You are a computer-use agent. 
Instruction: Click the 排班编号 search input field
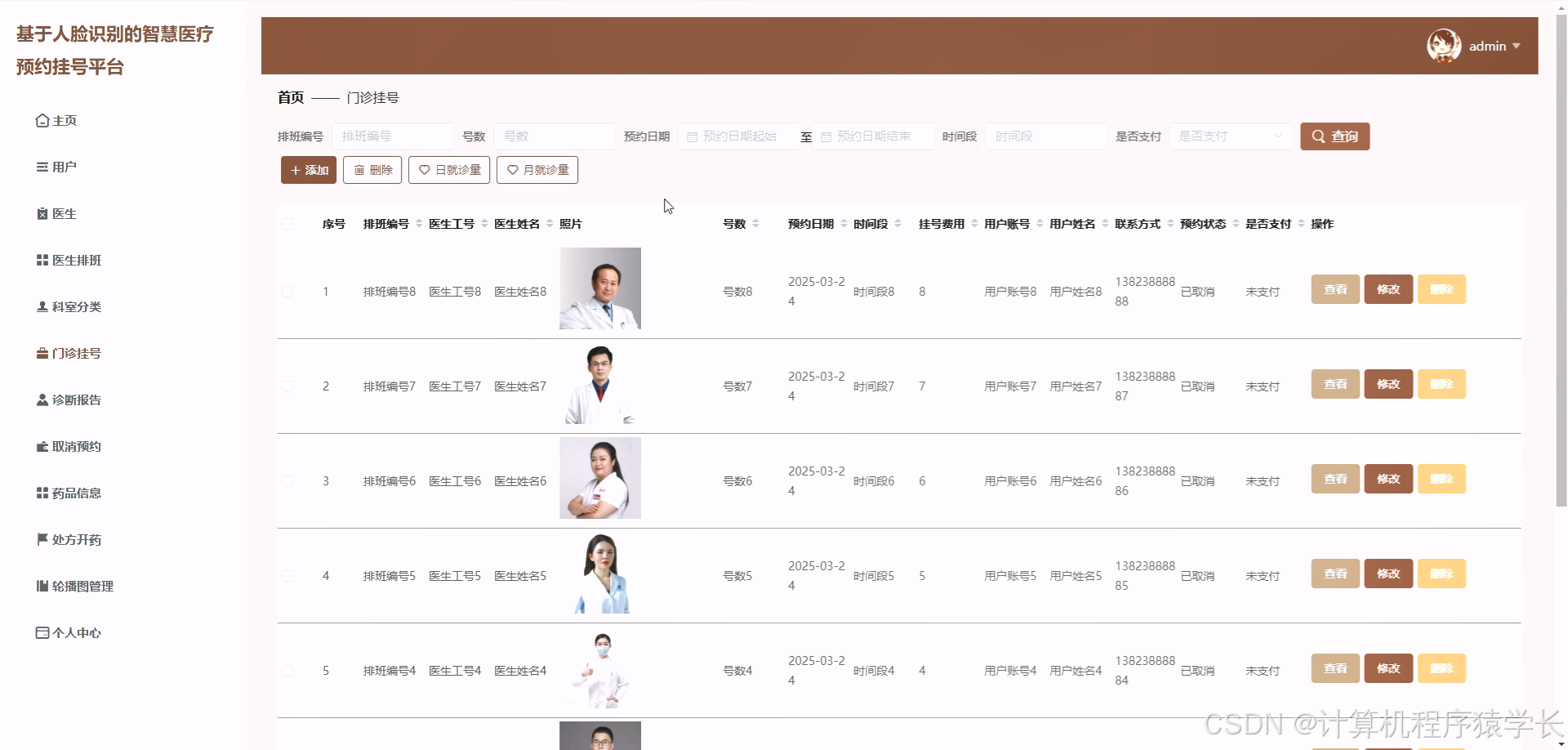point(393,136)
